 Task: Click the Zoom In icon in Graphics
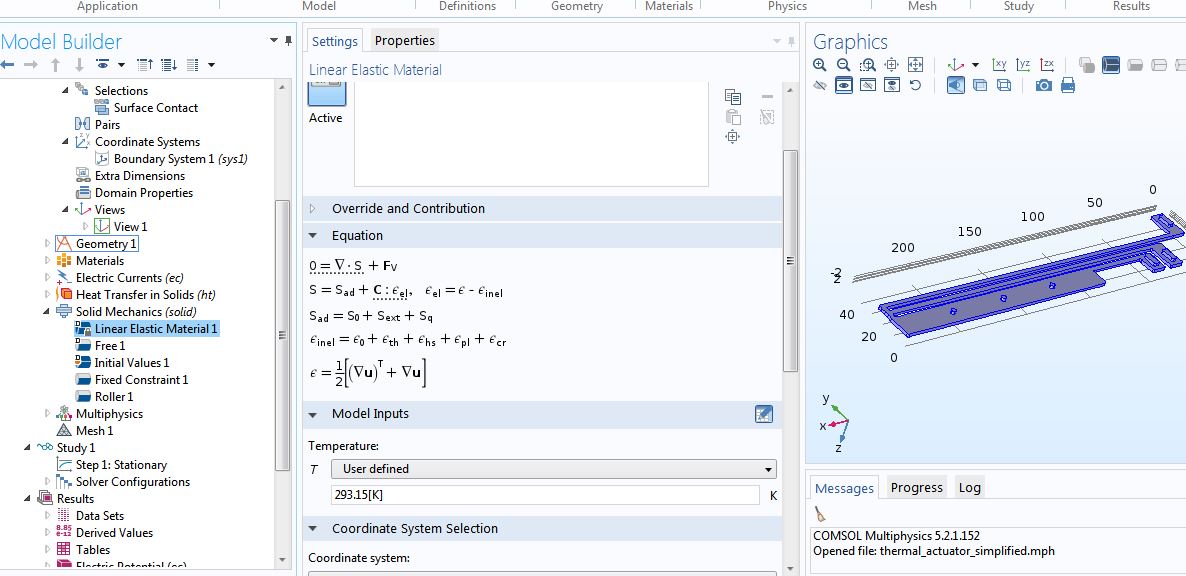coord(820,65)
